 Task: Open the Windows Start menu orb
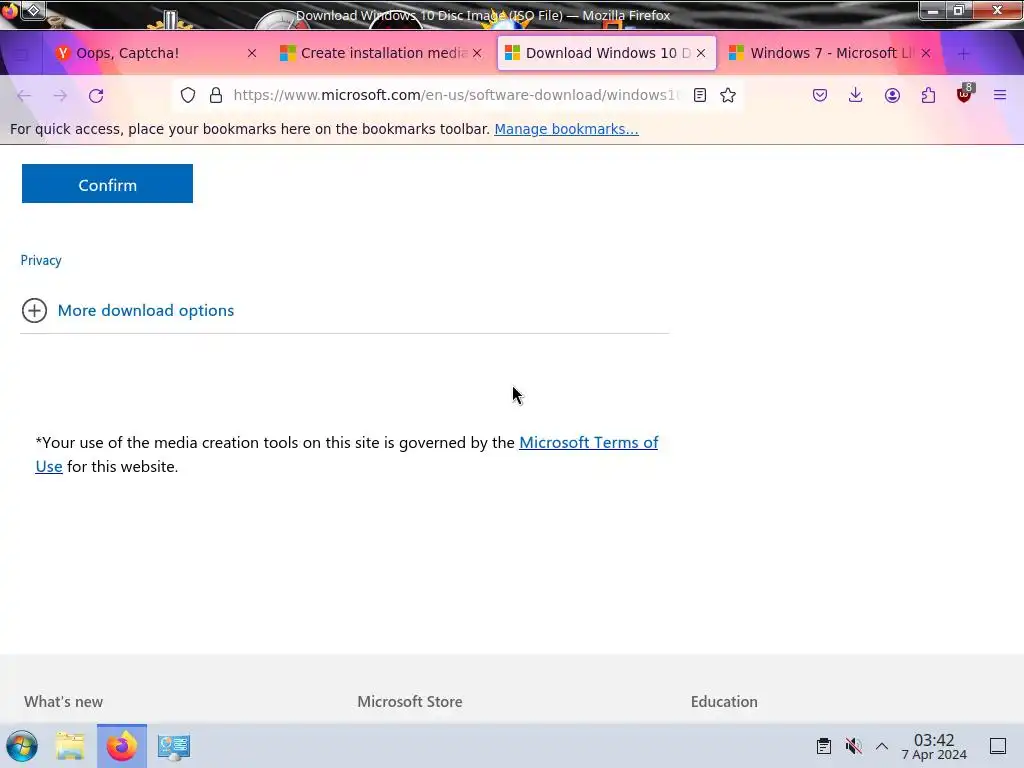(22, 746)
